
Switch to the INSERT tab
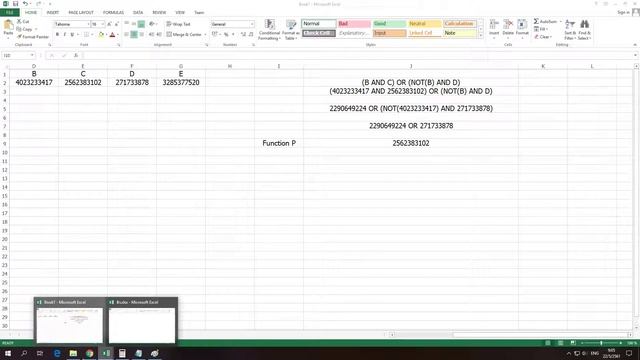(x=53, y=13)
